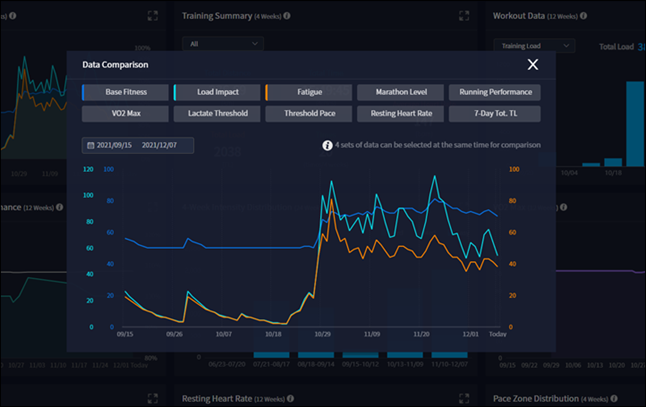Toggle Load Impact data series

point(217,92)
